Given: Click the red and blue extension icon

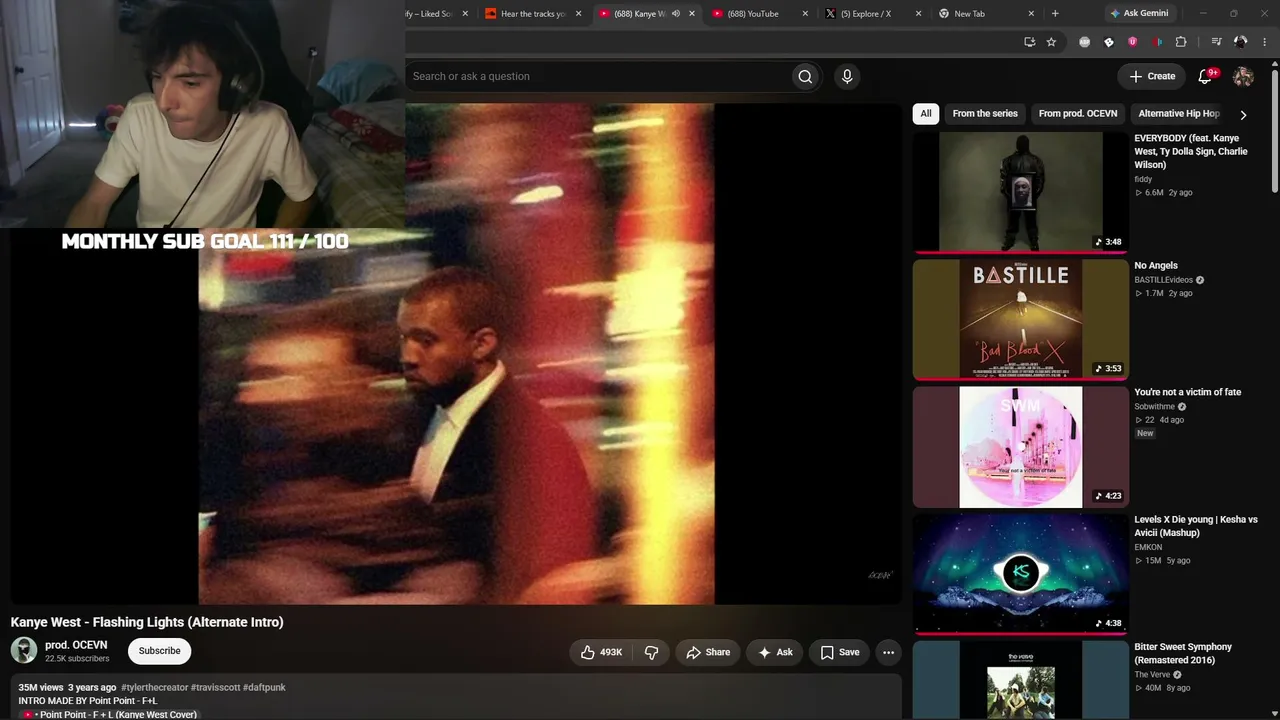Looking at the screenshot, I should pyautogui.click(x=1157, y=42).
